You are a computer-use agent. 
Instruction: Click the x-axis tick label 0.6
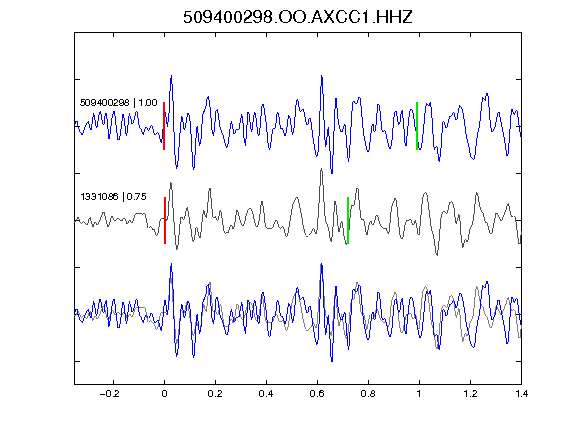point(317,394)
